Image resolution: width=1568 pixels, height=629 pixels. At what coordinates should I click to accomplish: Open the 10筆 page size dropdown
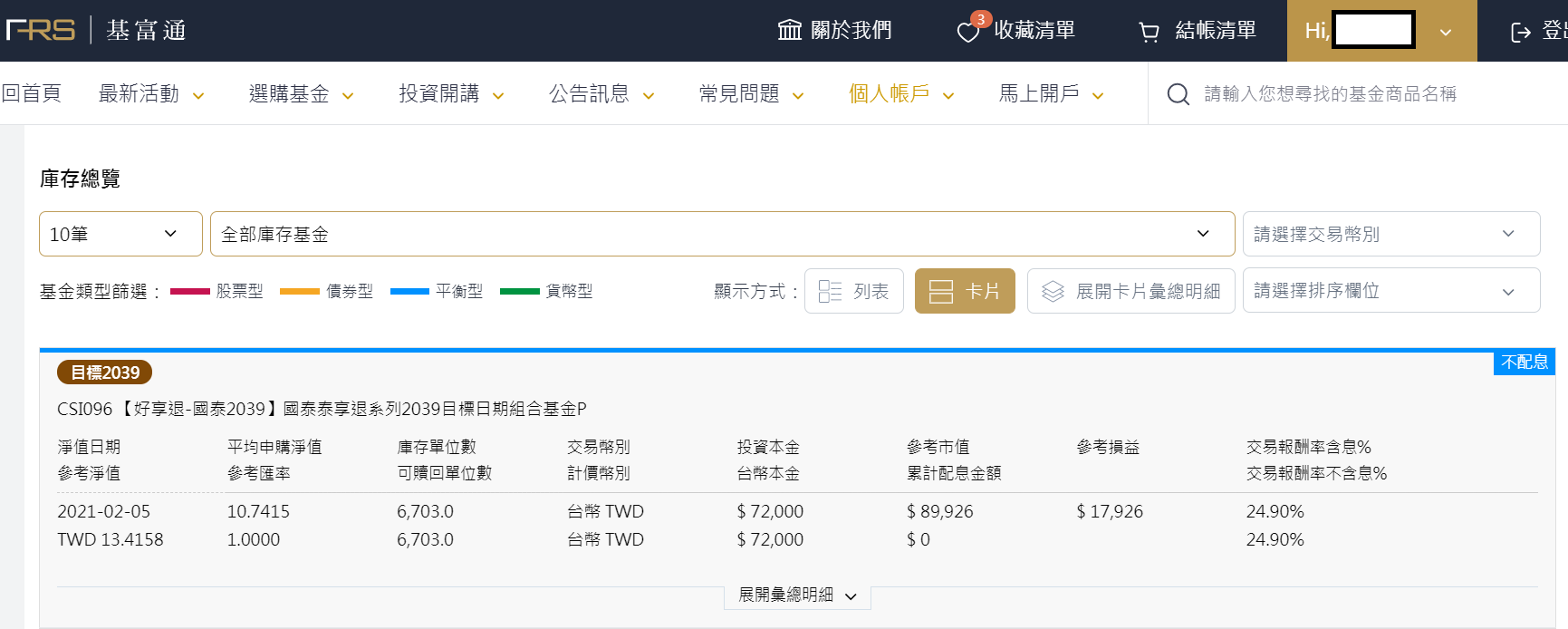tap(120, 234)
